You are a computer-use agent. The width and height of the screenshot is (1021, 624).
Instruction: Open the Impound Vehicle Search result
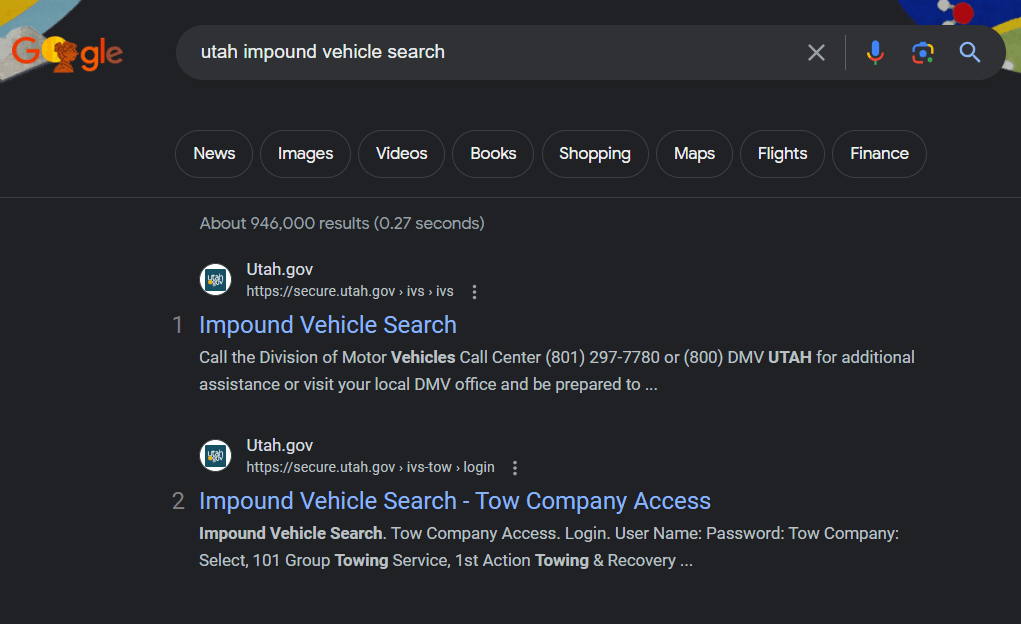tap(328, 325)
